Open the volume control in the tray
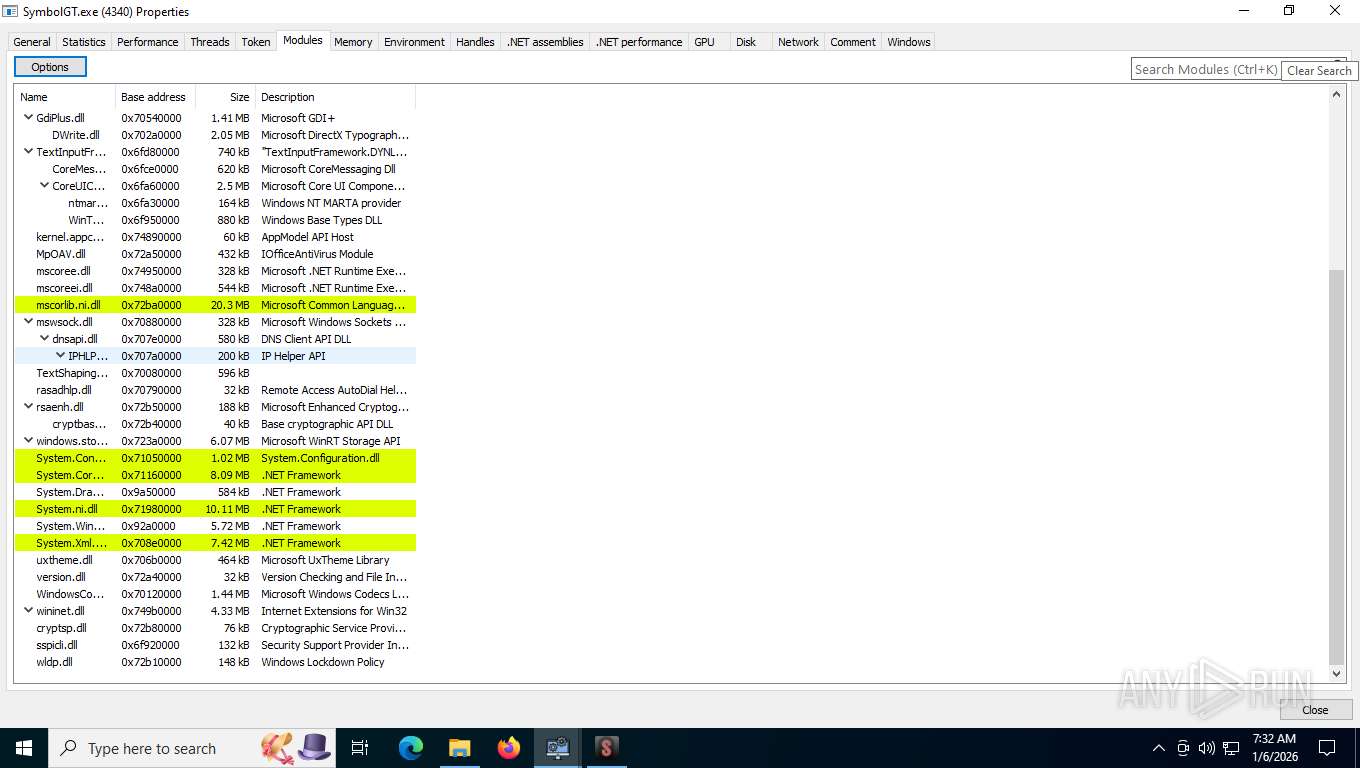The image size is (1360, 768). (x=1207, y=748)
